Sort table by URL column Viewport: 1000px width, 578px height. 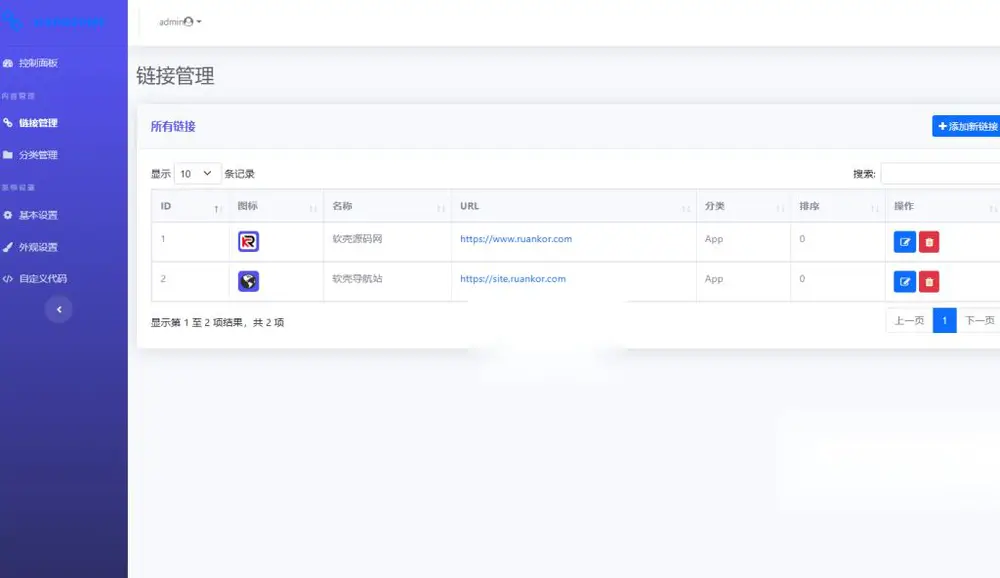[574, 206]
